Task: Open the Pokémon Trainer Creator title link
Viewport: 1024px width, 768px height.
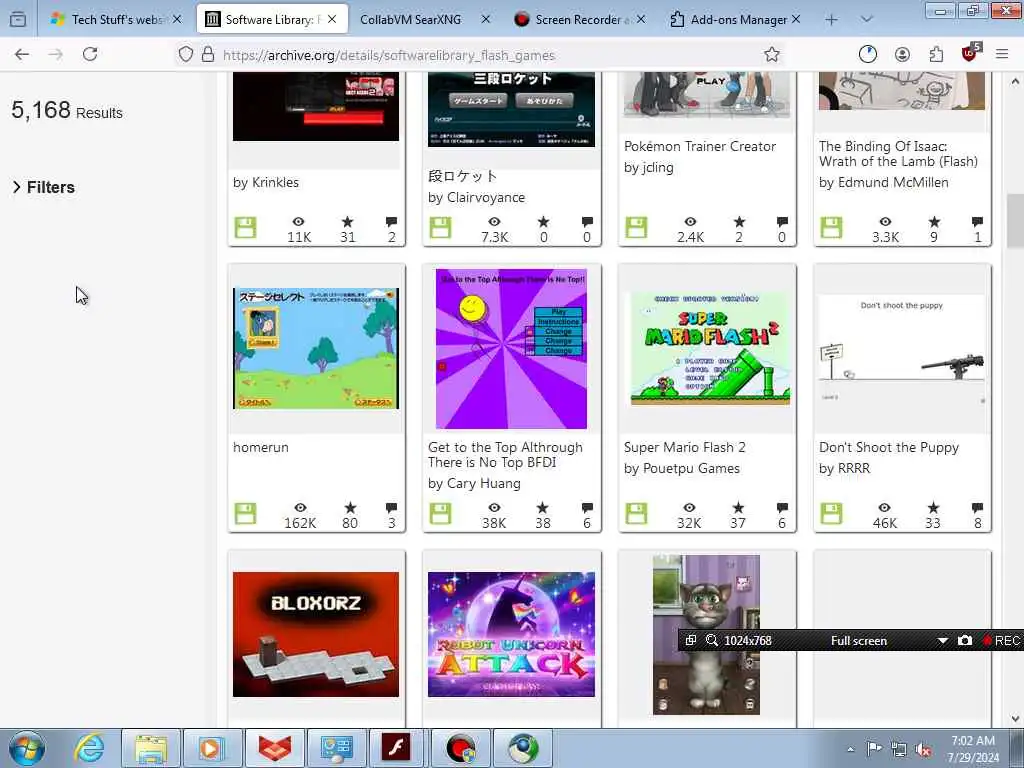Action: click(x=700, y=146)
